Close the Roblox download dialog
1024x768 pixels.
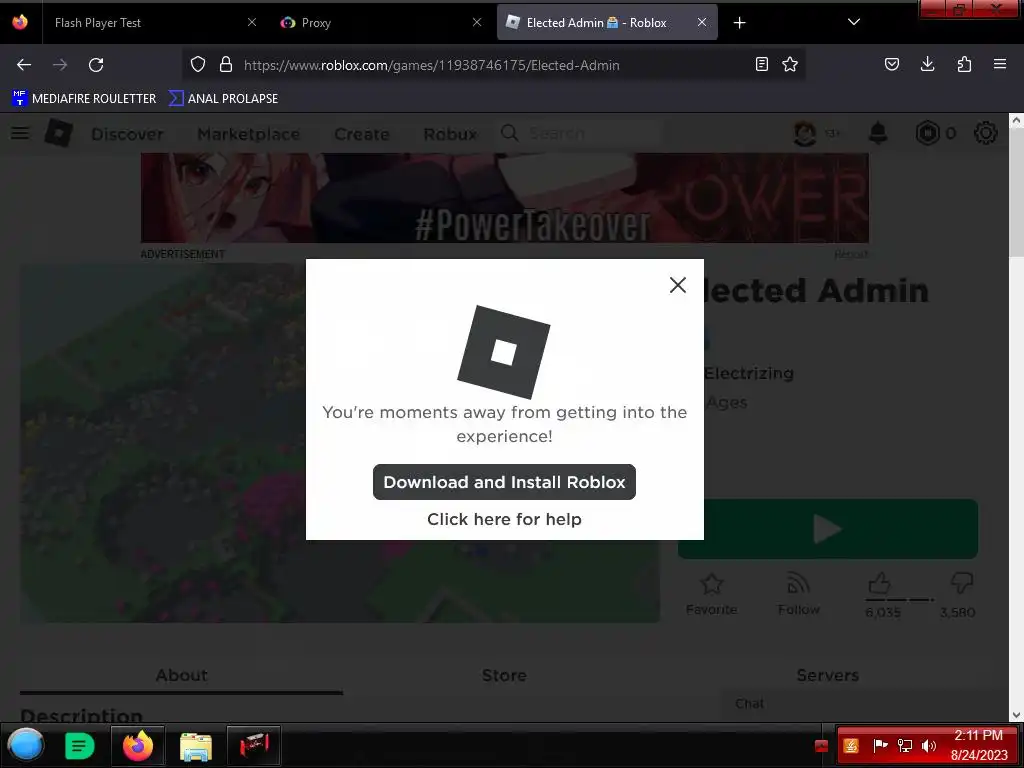click(x=677, y=285)
